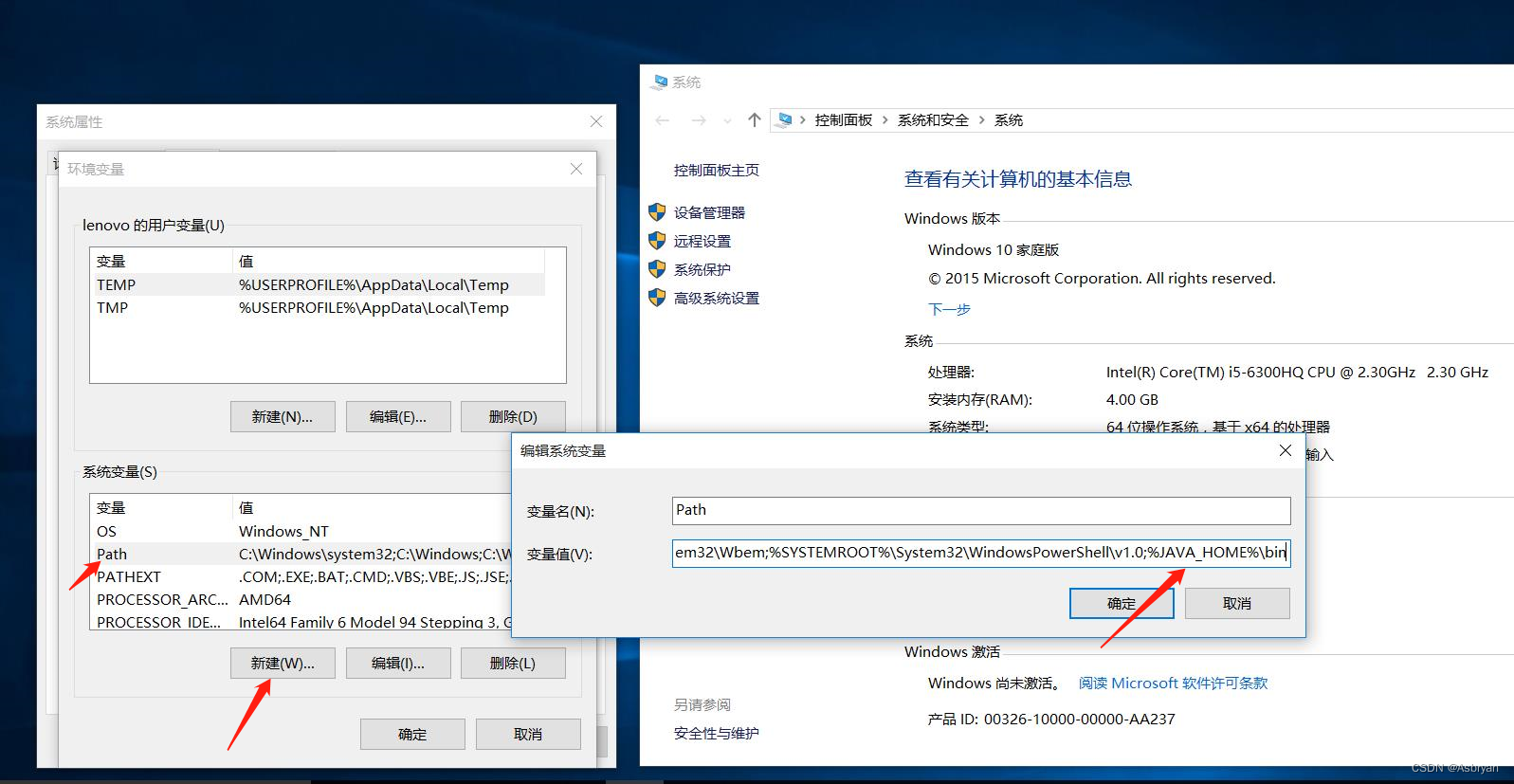Click the forward arrow in System window

699,120
